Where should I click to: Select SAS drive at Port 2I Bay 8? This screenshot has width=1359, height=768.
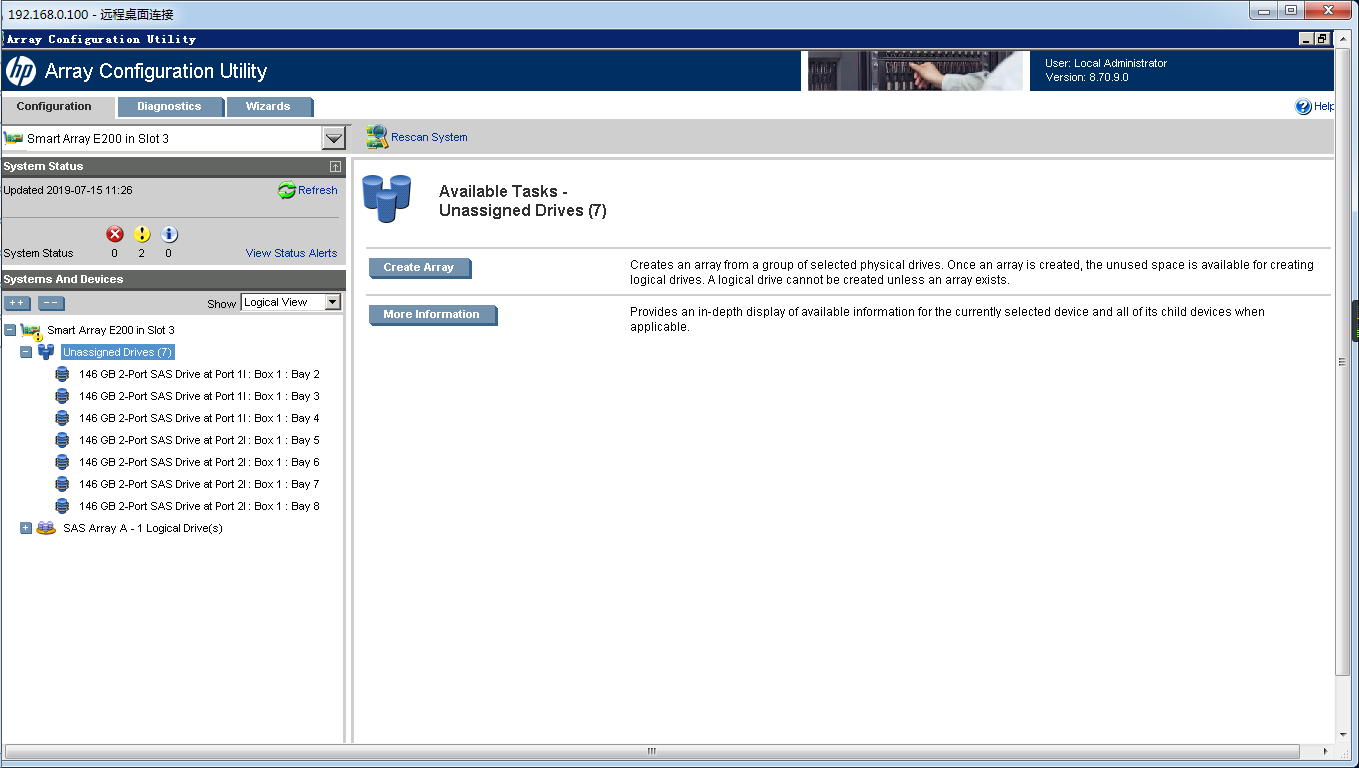(x=200, y=506)
